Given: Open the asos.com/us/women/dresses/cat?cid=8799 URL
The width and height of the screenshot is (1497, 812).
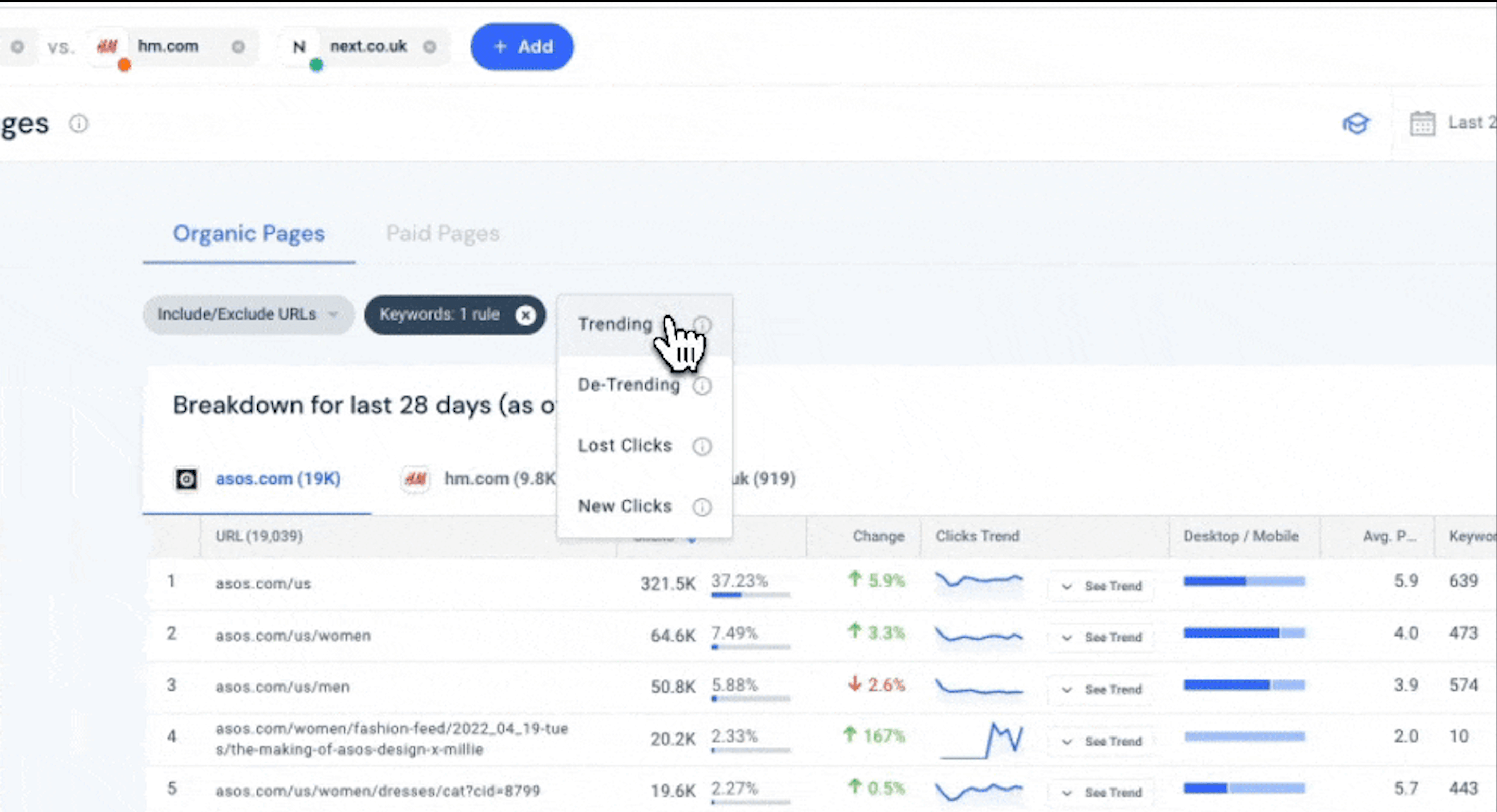Looking at the screenshot, I should tap(378, 791).
